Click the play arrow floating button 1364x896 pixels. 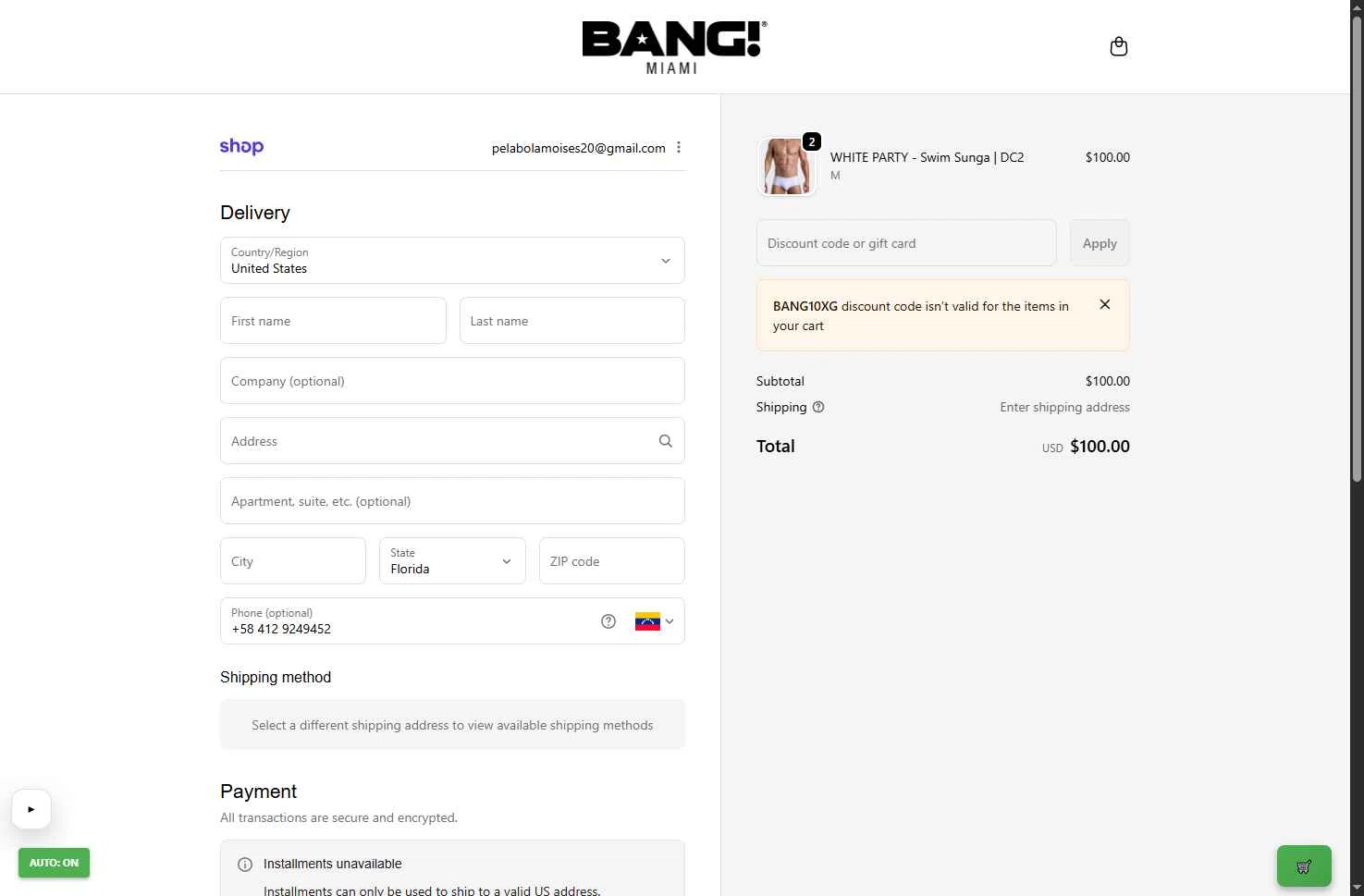31,809
